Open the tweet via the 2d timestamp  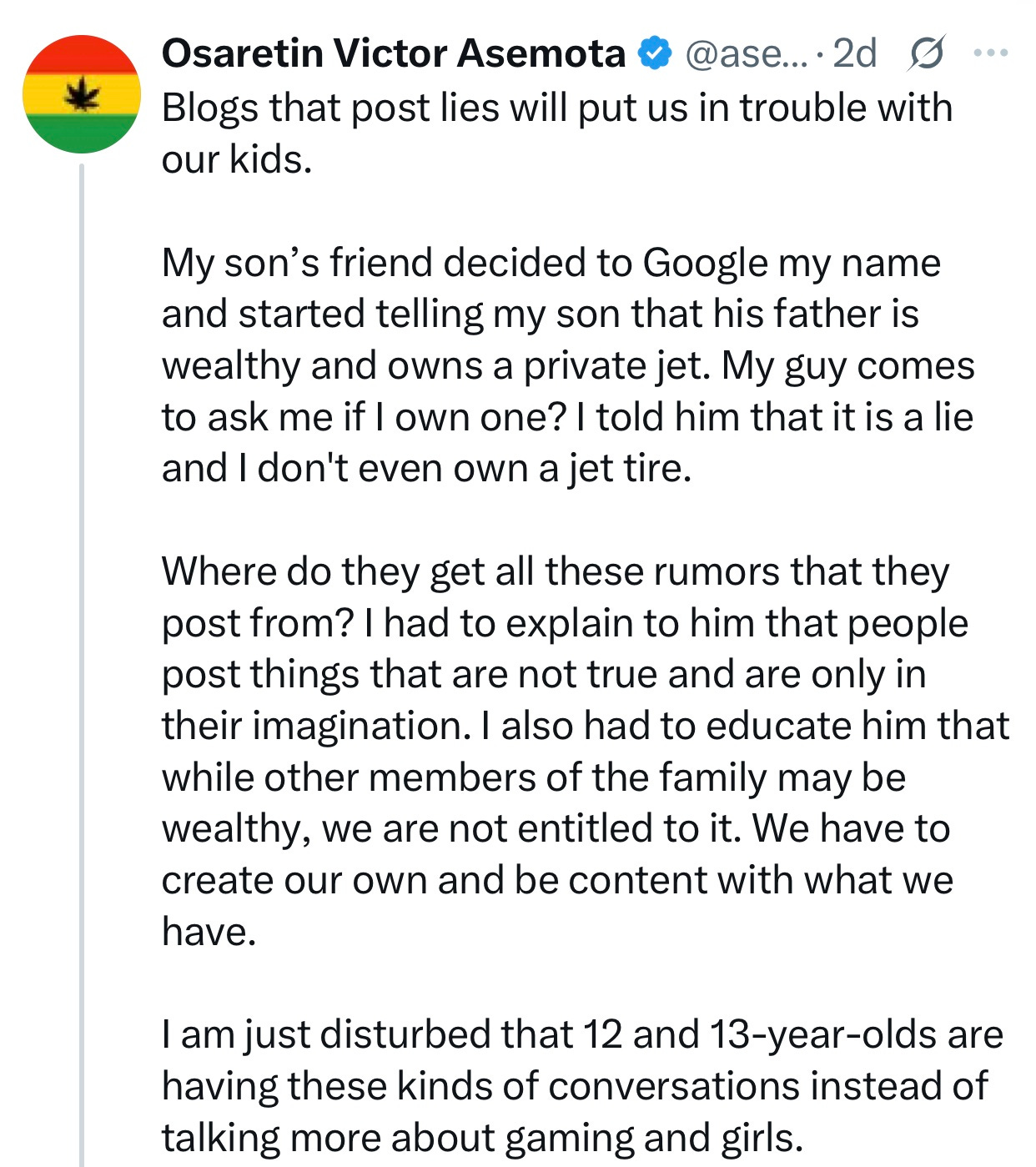pos(855,54)
